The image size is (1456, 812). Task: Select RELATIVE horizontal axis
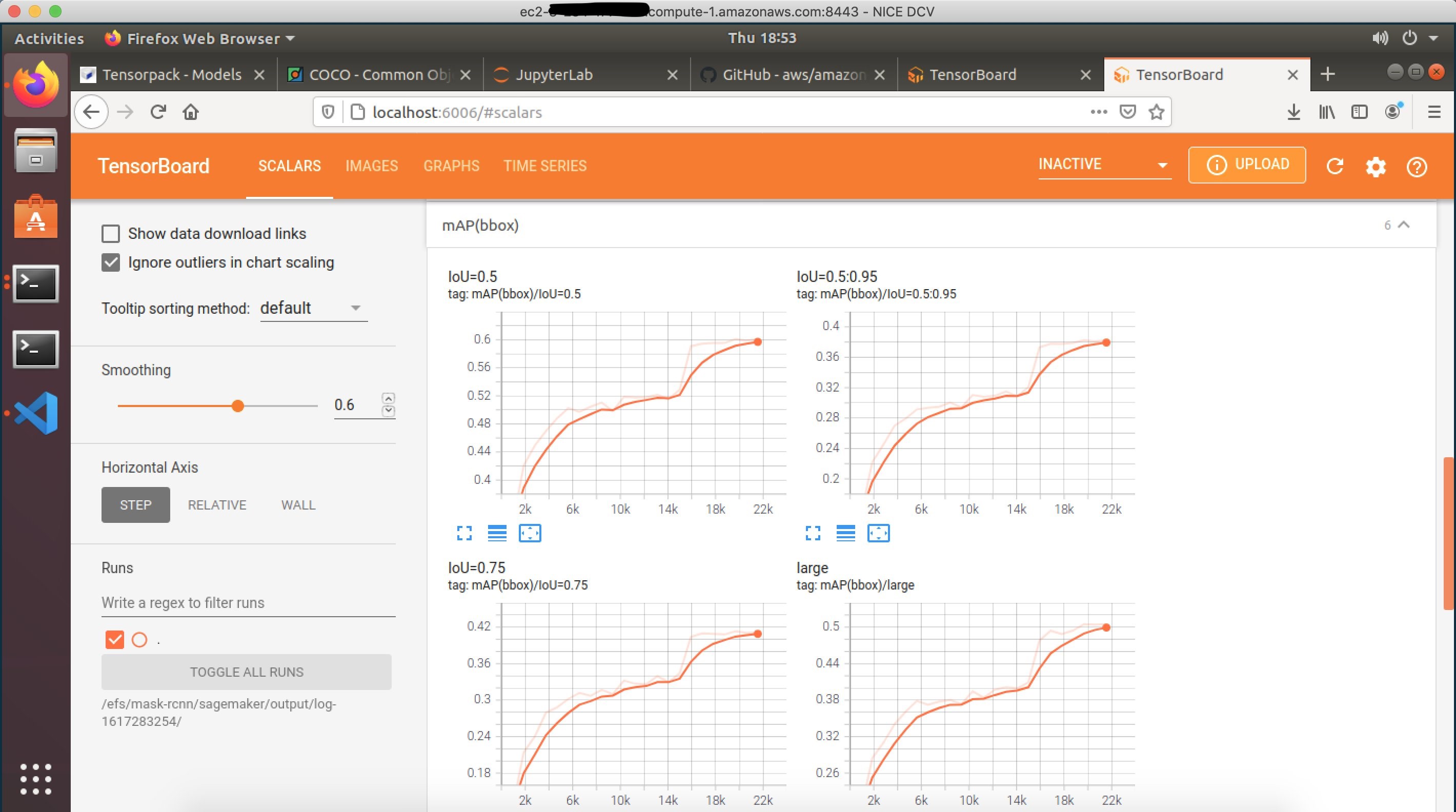click(x=217, y=504)
